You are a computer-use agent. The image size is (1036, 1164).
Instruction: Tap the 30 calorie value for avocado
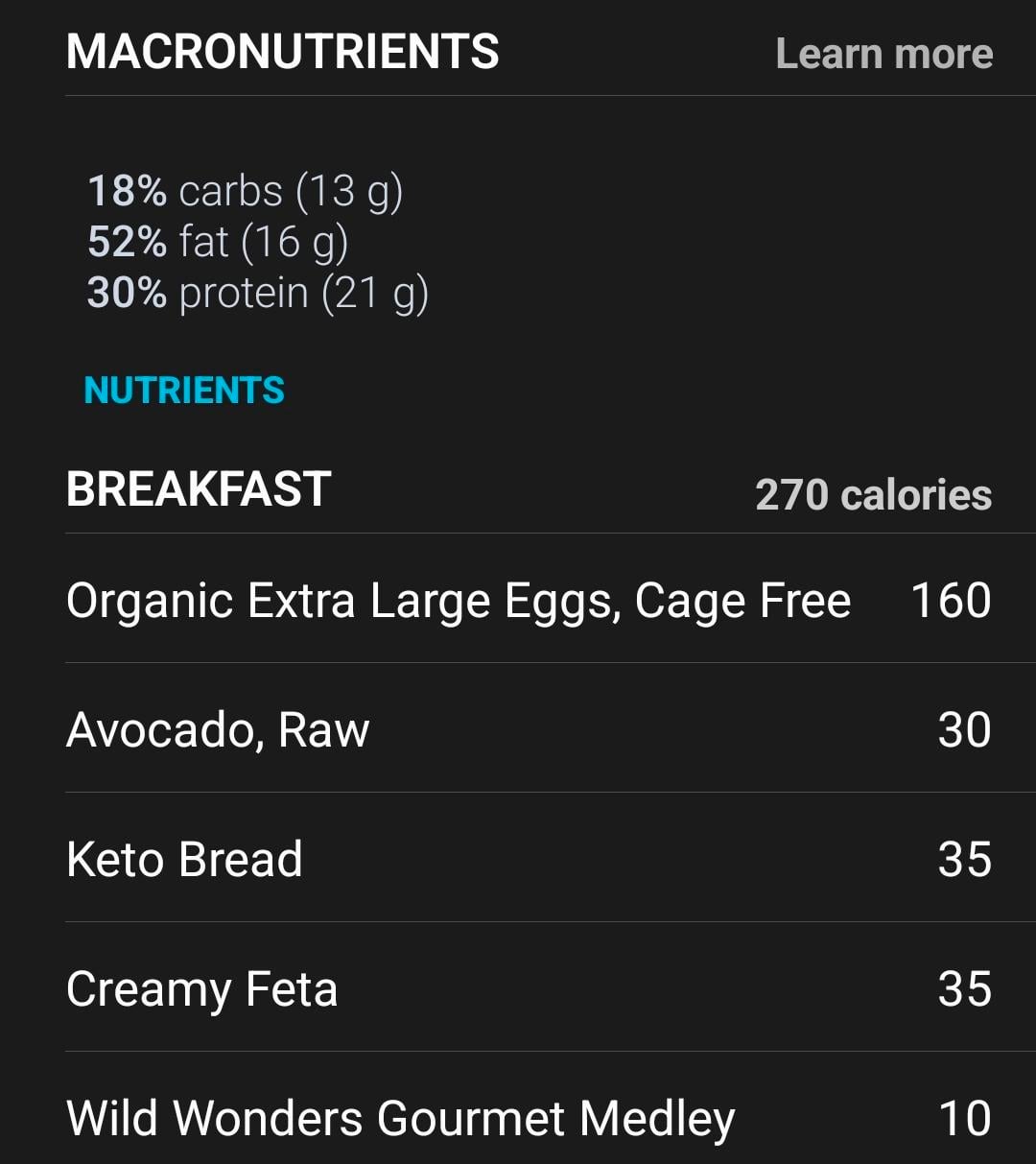964,730
